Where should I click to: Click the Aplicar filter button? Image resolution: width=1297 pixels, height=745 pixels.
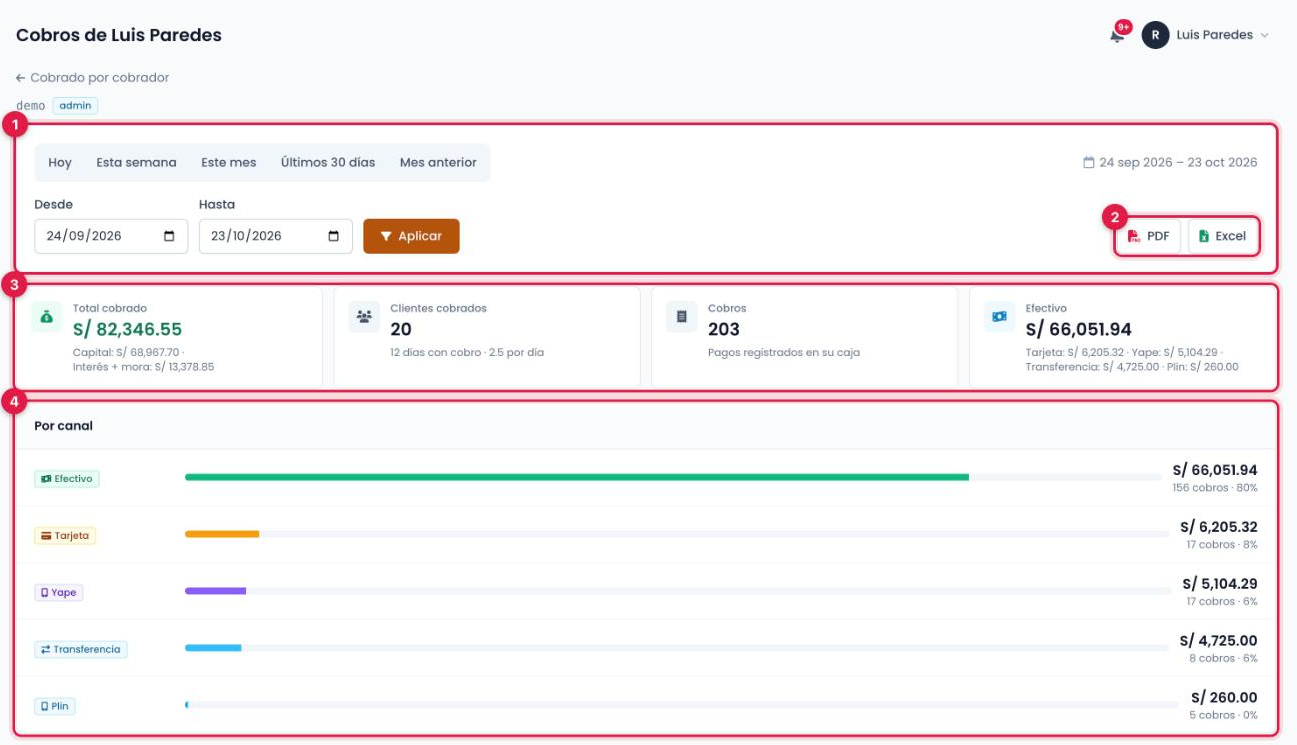[x=411, y=236]
